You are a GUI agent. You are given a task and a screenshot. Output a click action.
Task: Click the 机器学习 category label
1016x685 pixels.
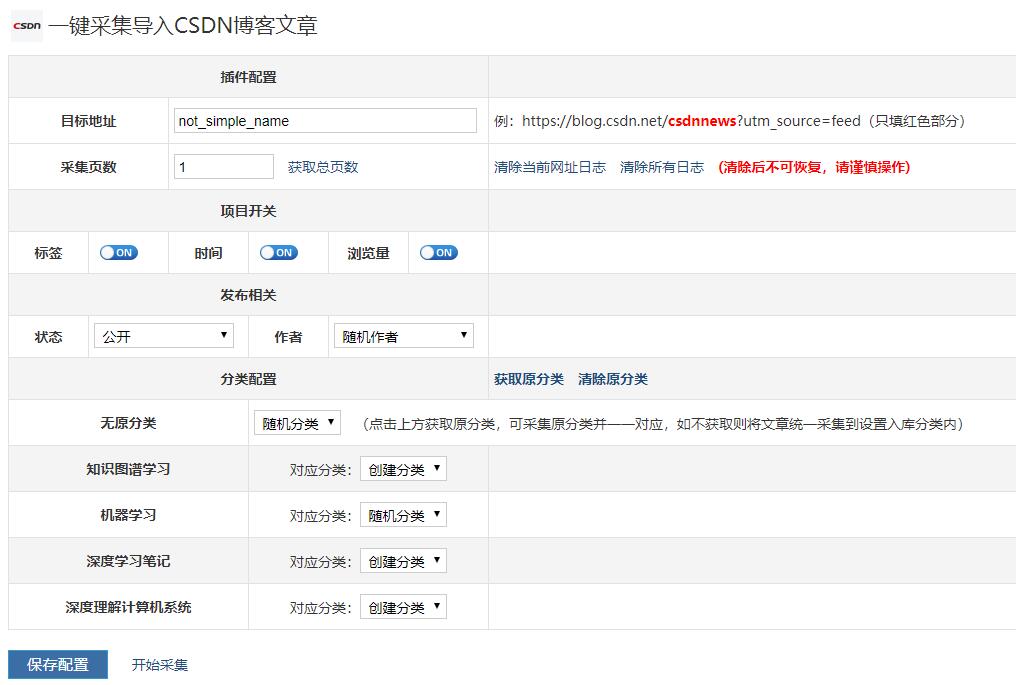coord(128,515)
